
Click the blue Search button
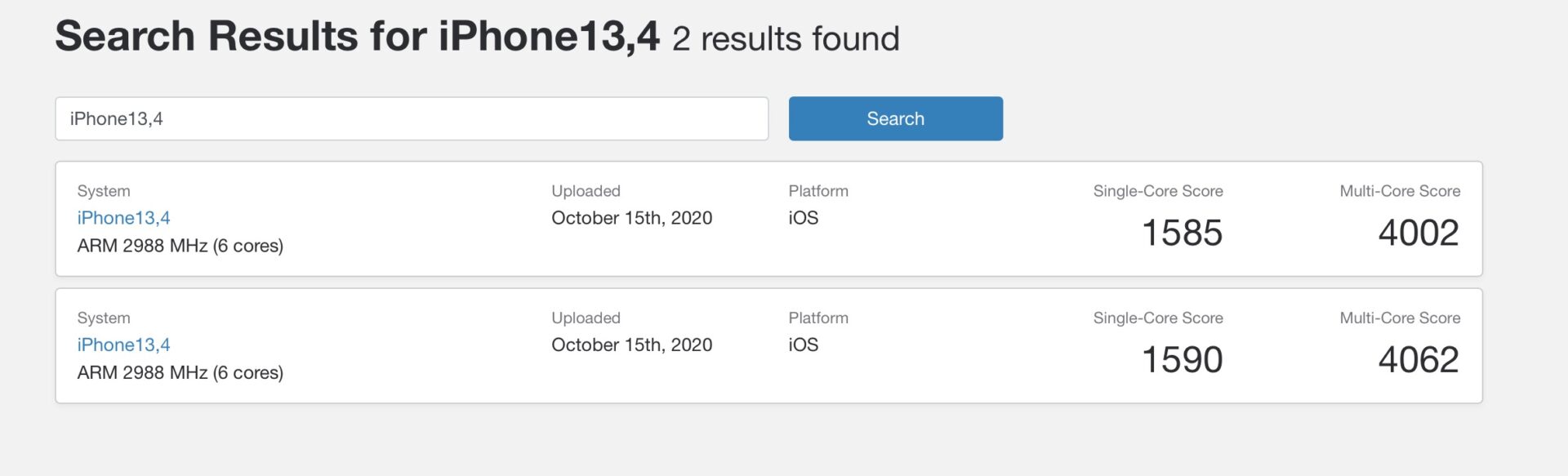(895, 118)
